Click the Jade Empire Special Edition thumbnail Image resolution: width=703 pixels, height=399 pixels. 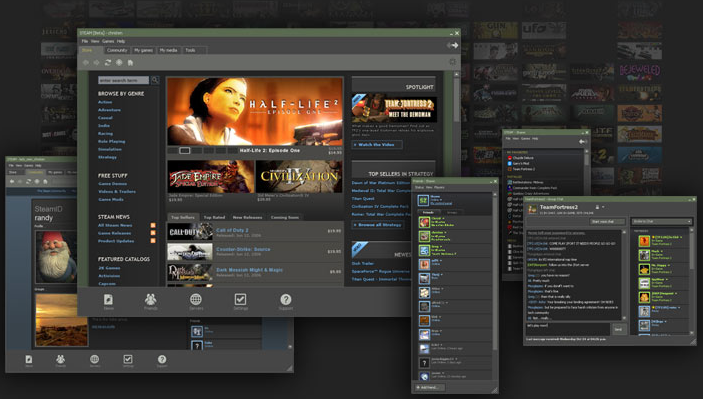pyautogui.click(x=210, y=177)
